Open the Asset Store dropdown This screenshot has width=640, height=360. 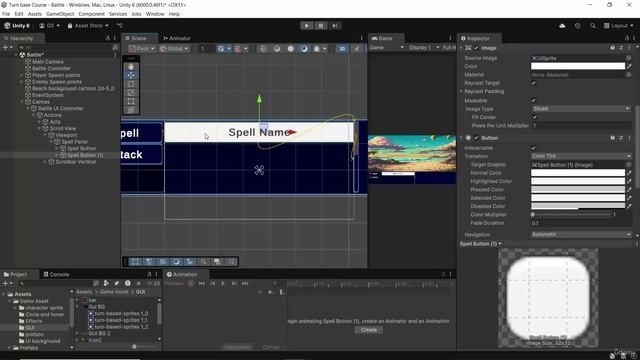coord(88,26)
